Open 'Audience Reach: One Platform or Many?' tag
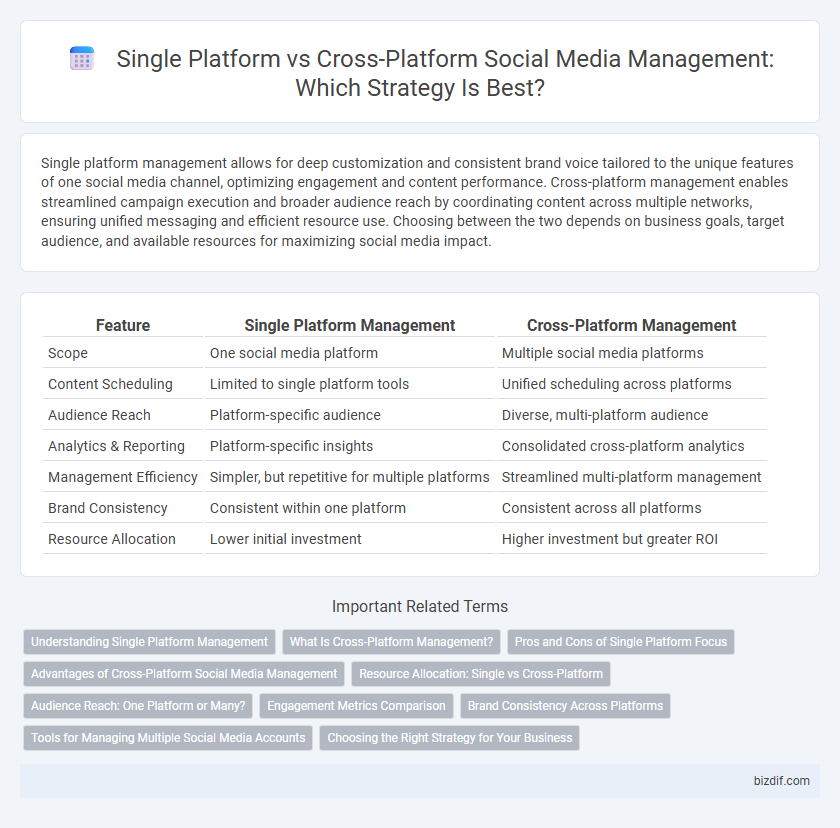Image resolution: width=840 pixels, height=828 pixels. [x=138, y=706]
